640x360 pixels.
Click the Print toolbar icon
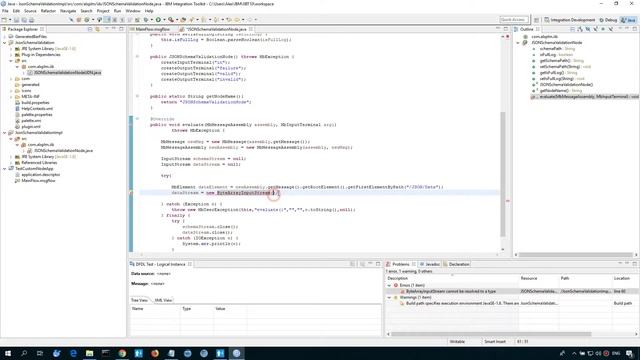32,20
